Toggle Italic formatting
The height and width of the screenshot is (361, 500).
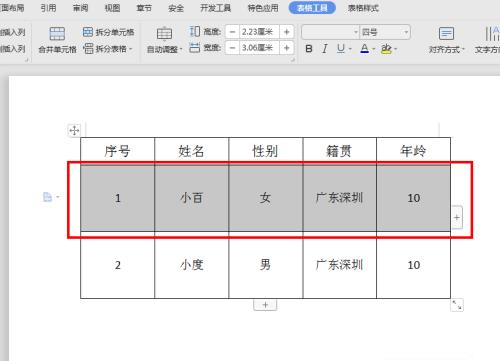(325, 49)
